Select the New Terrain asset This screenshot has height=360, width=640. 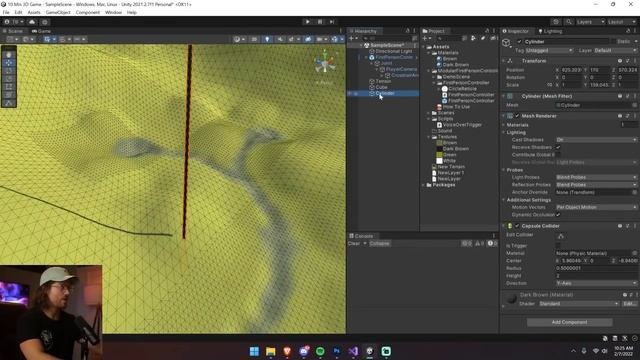point(451,167)
